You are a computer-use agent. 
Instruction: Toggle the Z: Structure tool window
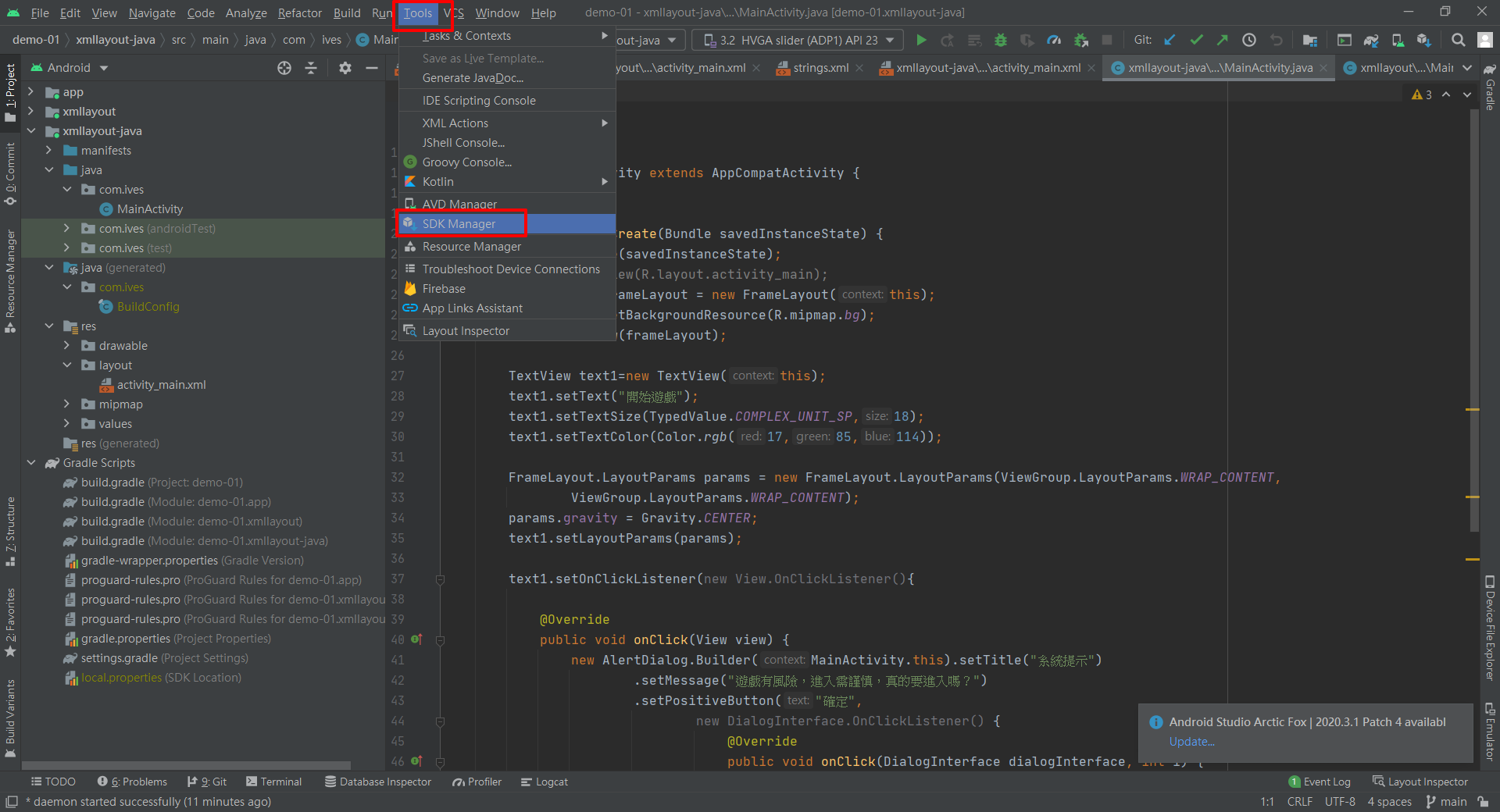click(x=10, y=531)
